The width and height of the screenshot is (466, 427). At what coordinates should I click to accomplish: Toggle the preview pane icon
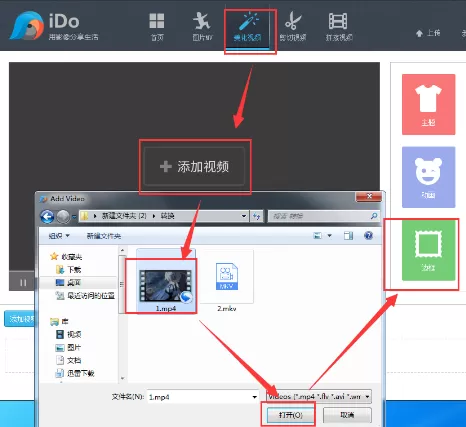coord(349,236)
